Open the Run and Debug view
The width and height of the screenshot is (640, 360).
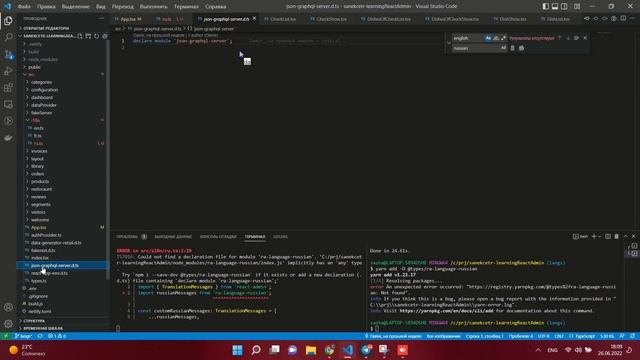point(8,71)
